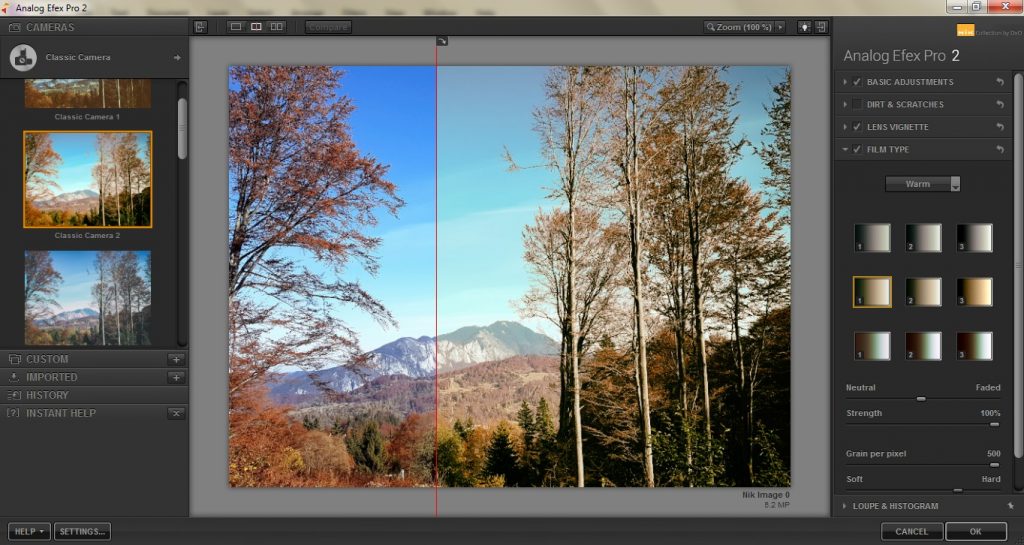The height and width of the screenshot is (545, 1024).
Task: Toggle the left panel visibility icon
Action: (x=200, y=27)
